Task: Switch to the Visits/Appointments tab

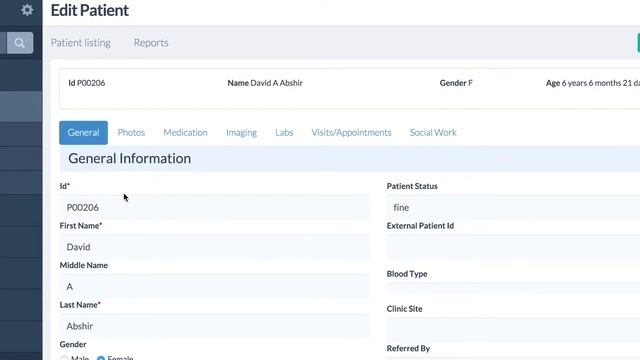Action: (351, 133)
